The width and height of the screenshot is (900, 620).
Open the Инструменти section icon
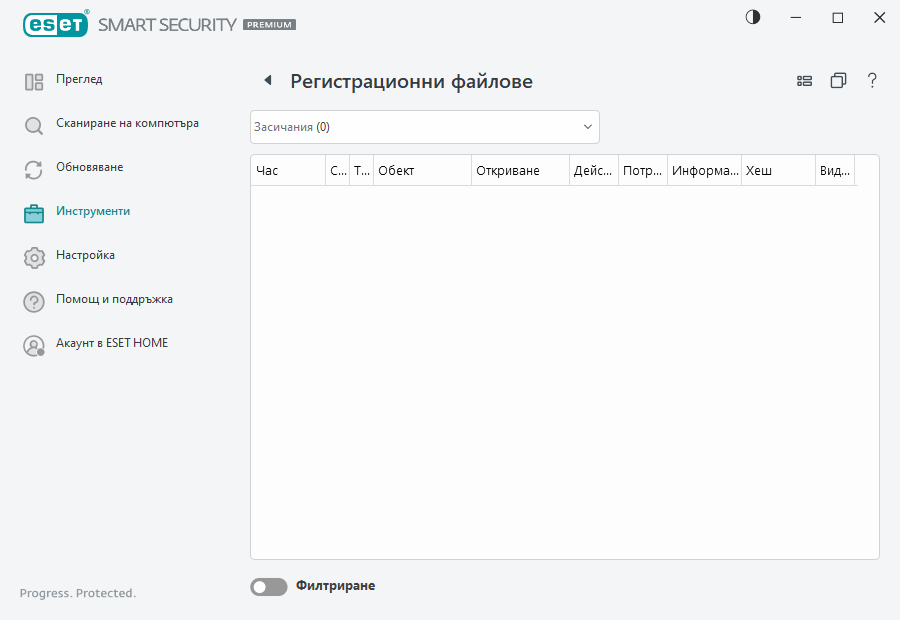(33, 211)
